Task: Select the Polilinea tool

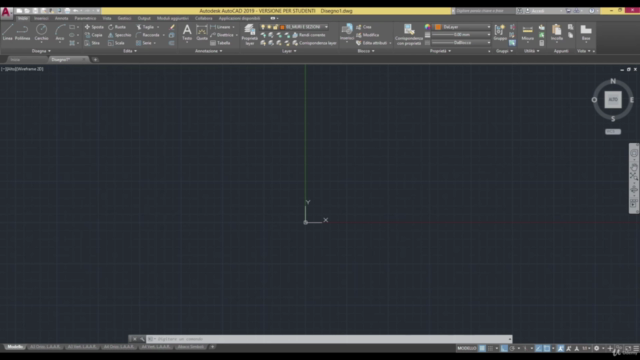Action: (22, 32)
